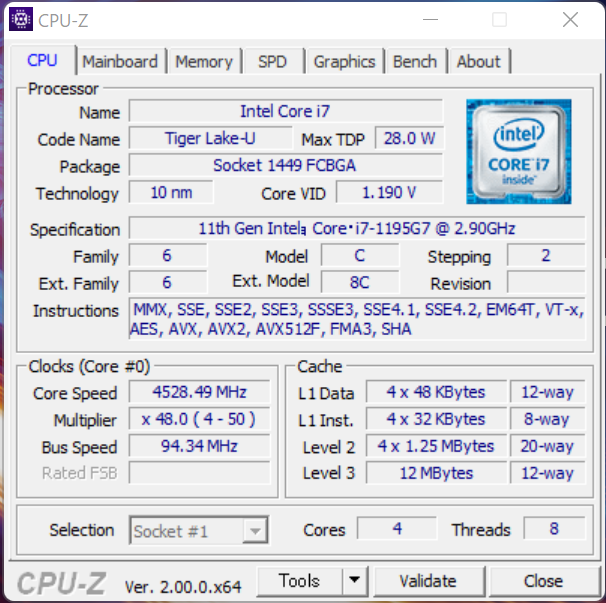The height and width of the screenshot is (603, 606).
Task: Close the window with the X icon
Action: pyautogui.click(x=570, y=19)
